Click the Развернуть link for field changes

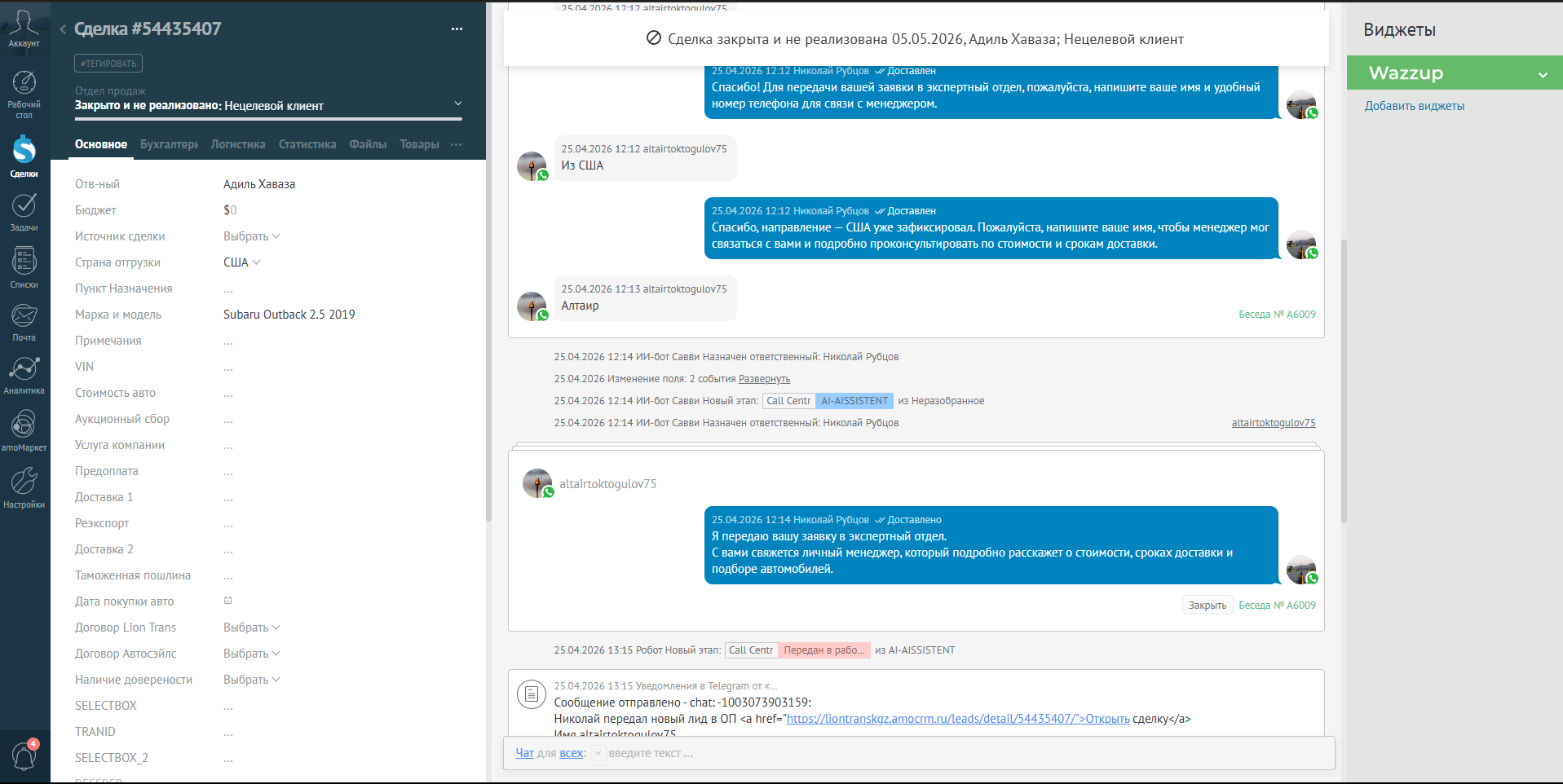coord(764,379)
